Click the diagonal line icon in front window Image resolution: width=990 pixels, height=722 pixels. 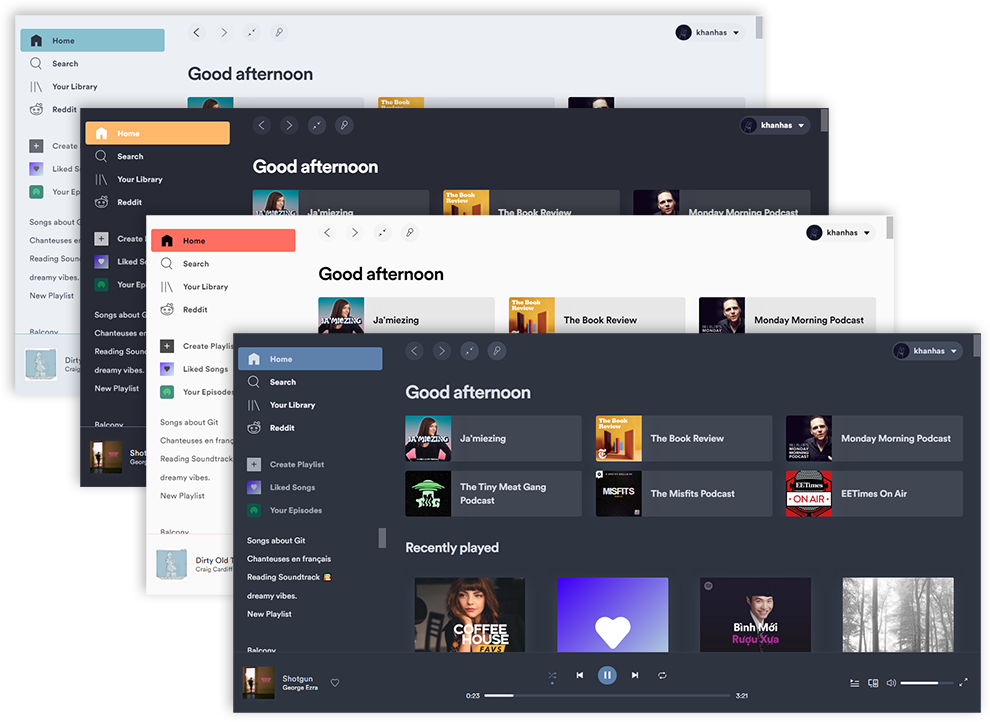469,351
